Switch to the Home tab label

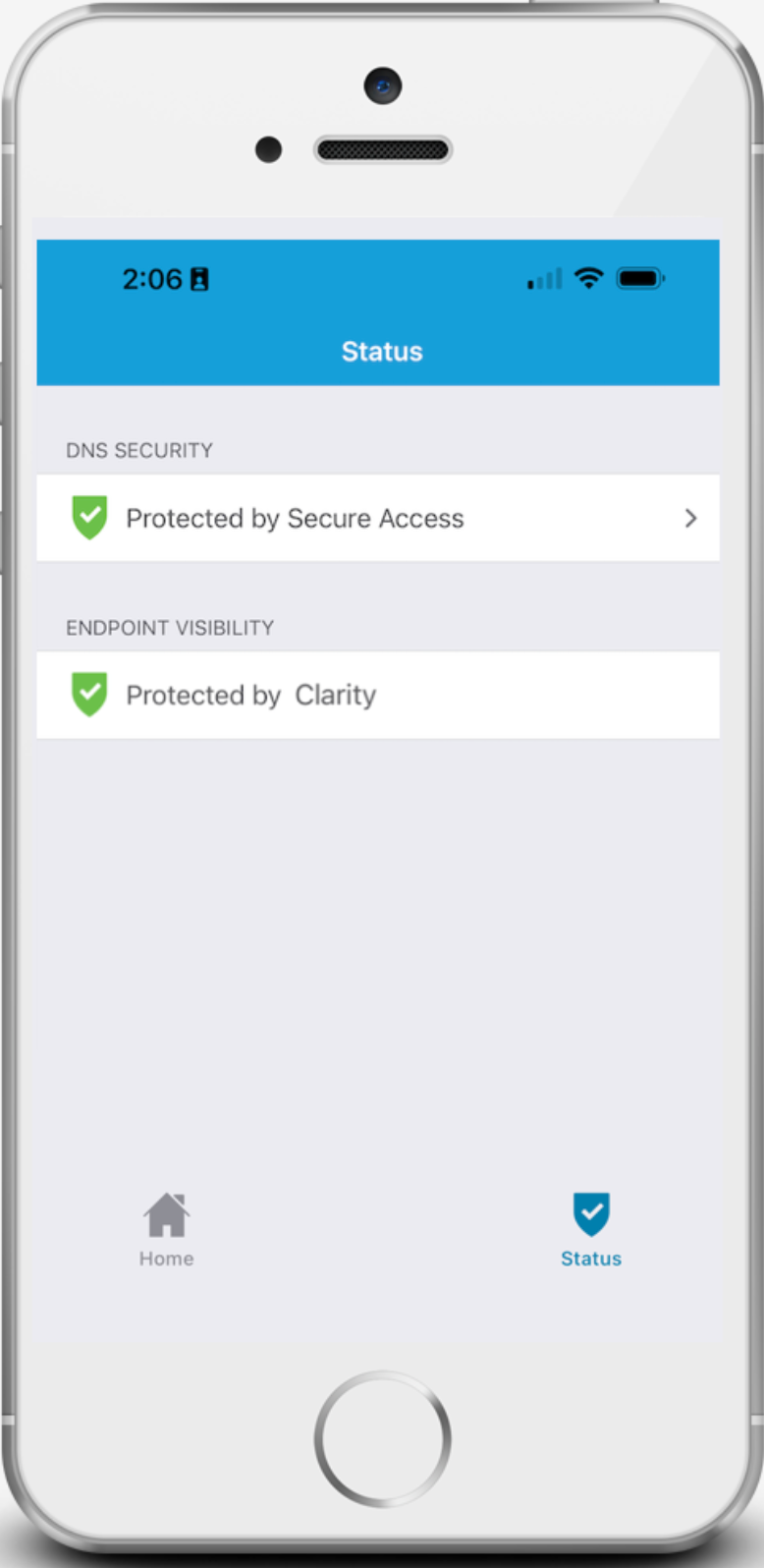tap(166, 1259)
